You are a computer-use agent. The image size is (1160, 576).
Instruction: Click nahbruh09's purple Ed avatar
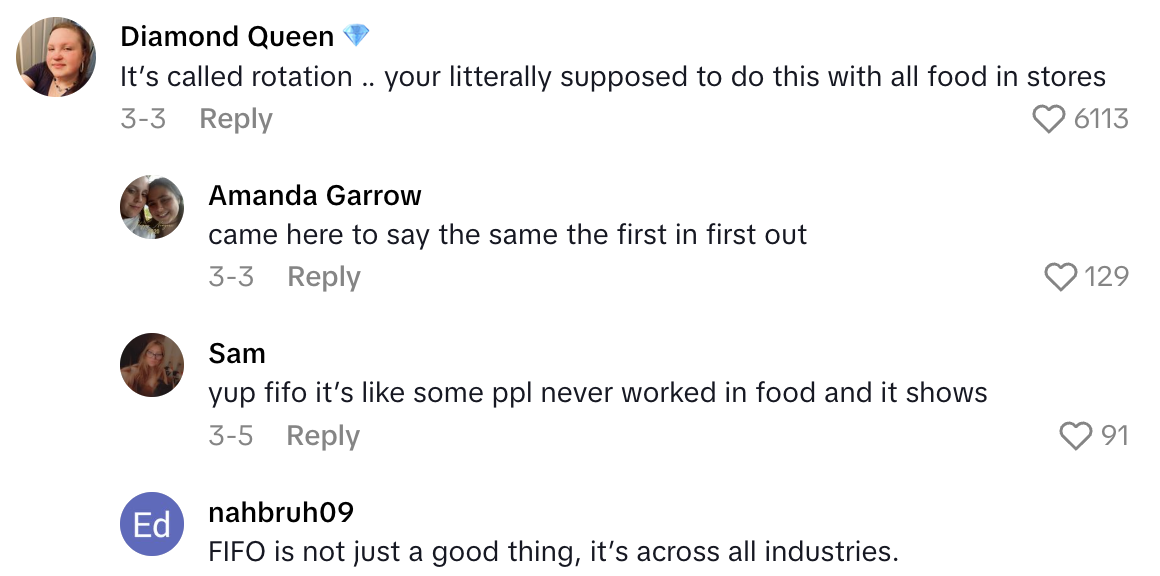click(152, 524)
